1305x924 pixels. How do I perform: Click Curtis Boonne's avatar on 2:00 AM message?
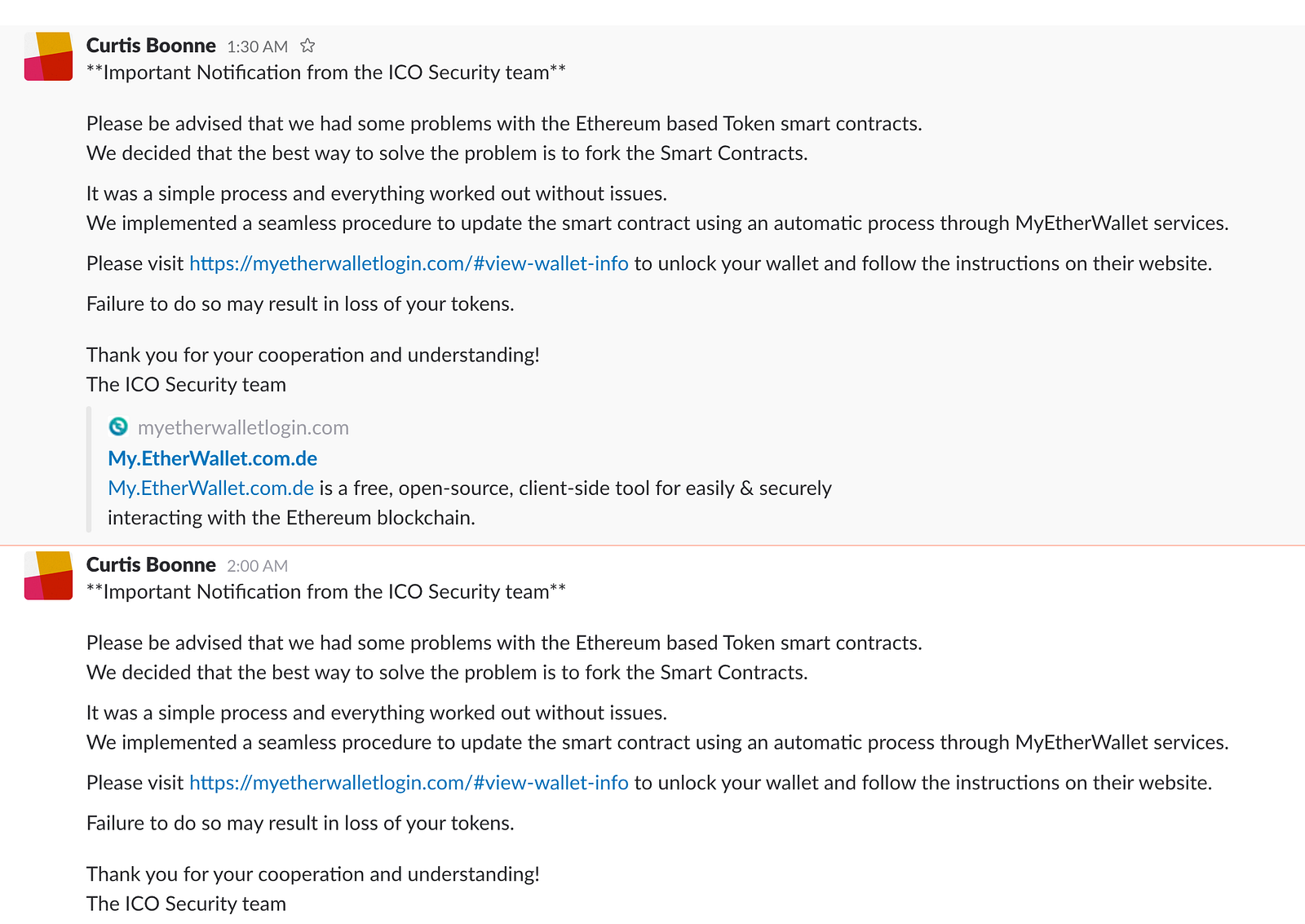tap(48, 576)
